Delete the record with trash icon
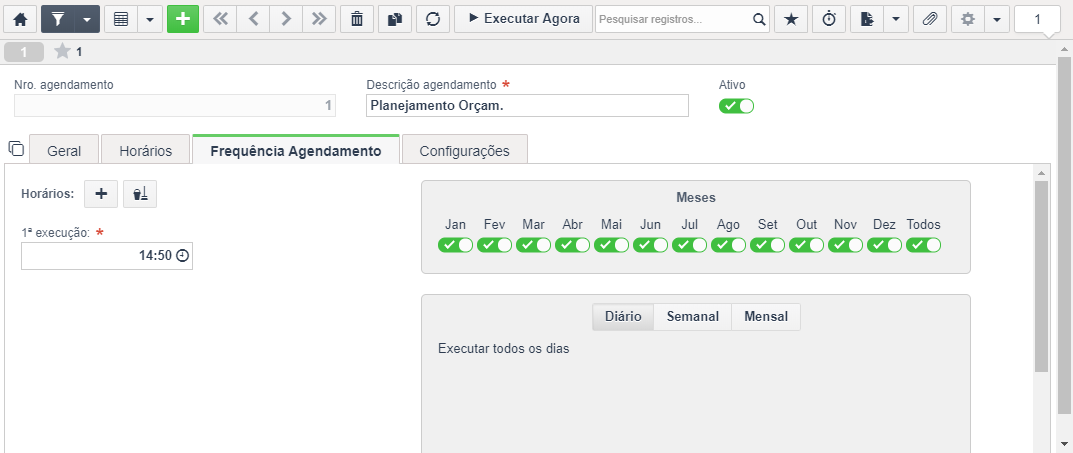This screenshot has height=453, width=1073. 357,19
